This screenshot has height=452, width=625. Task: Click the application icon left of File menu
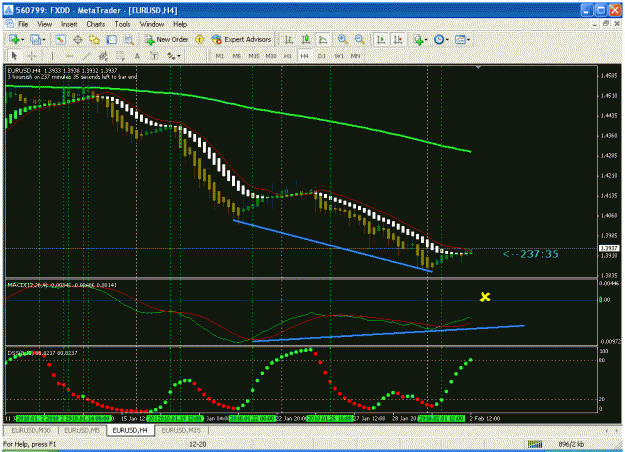pos(9,24)
